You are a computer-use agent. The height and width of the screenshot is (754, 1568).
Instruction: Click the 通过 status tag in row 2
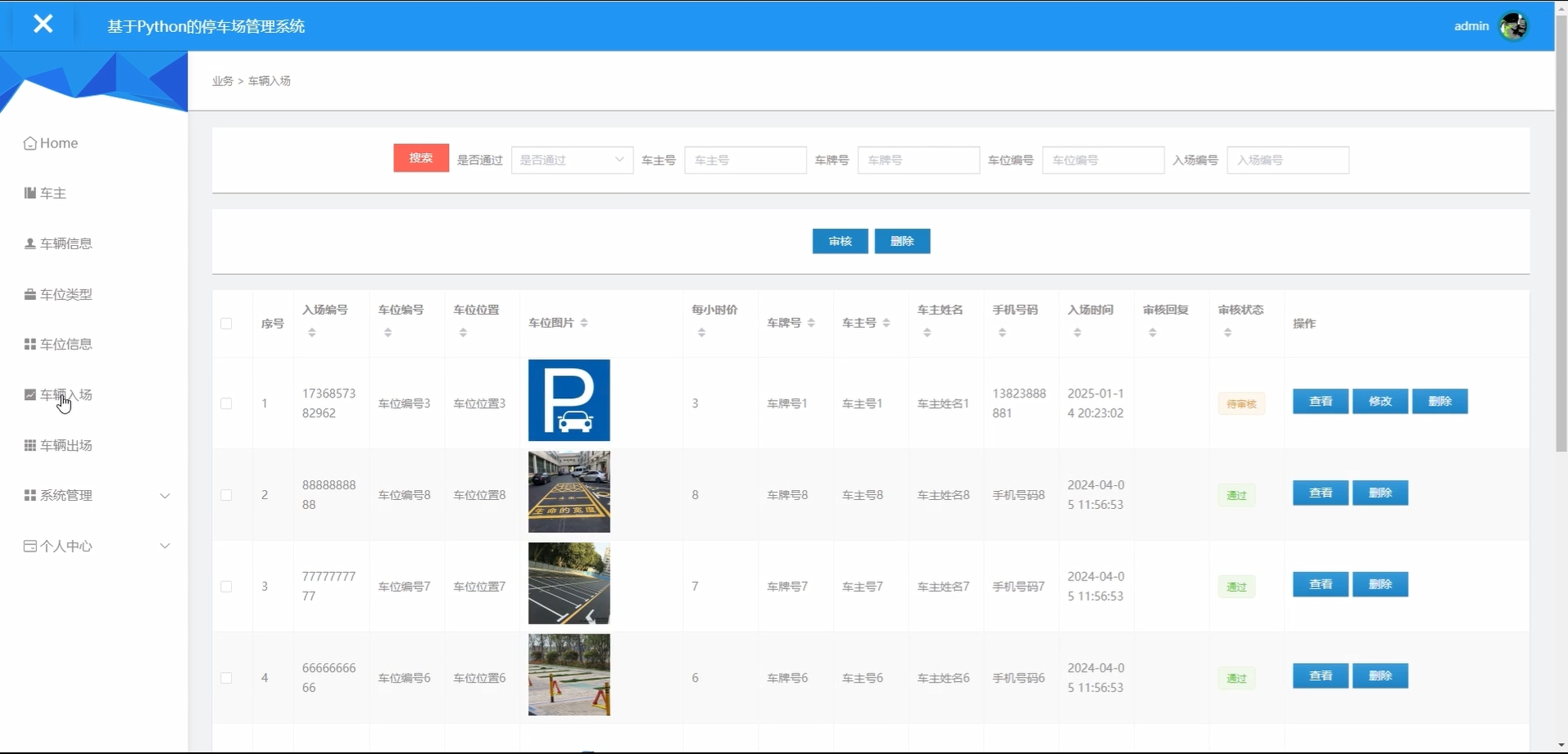[1237, 496]
